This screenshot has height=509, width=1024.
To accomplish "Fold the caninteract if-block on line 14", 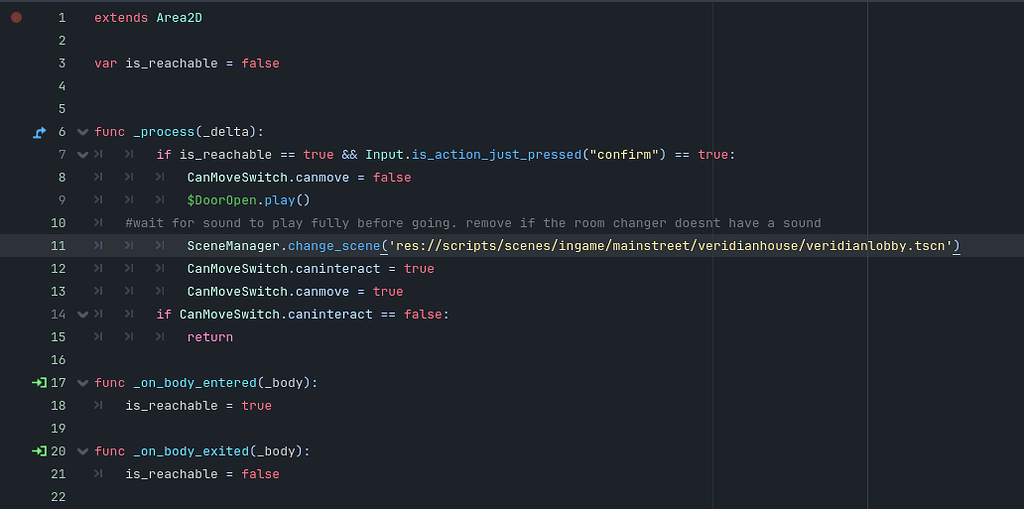I will pos(82,314).
